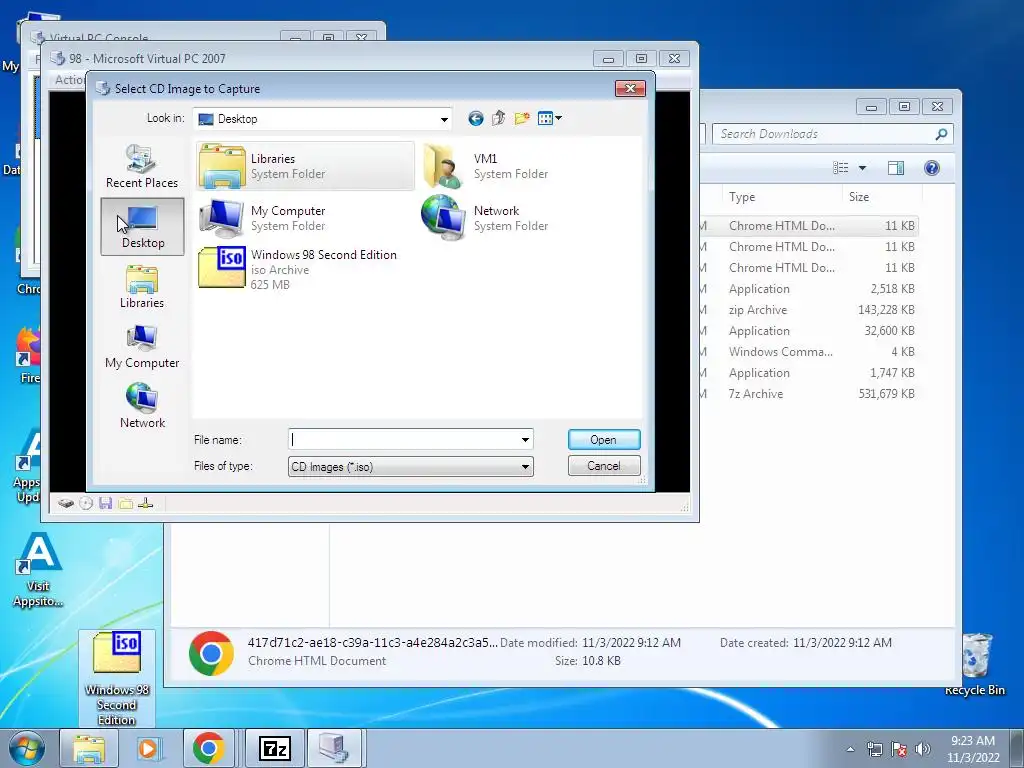The height and width of the screenshot is (768, 1024).
Task: Select Network in the places bar
Action: coord(142,406)
